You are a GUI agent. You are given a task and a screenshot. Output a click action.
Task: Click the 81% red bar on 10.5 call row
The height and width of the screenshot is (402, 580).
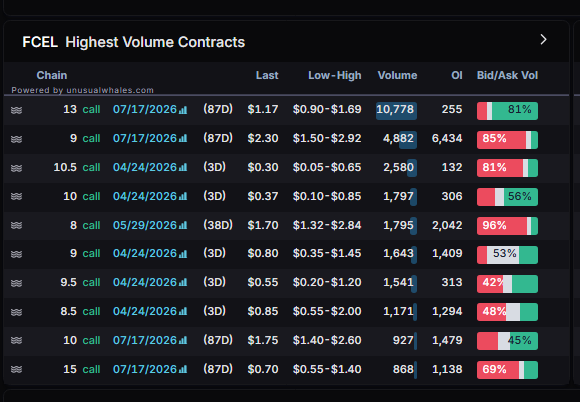pyautogui.click(x=507, y=168)
